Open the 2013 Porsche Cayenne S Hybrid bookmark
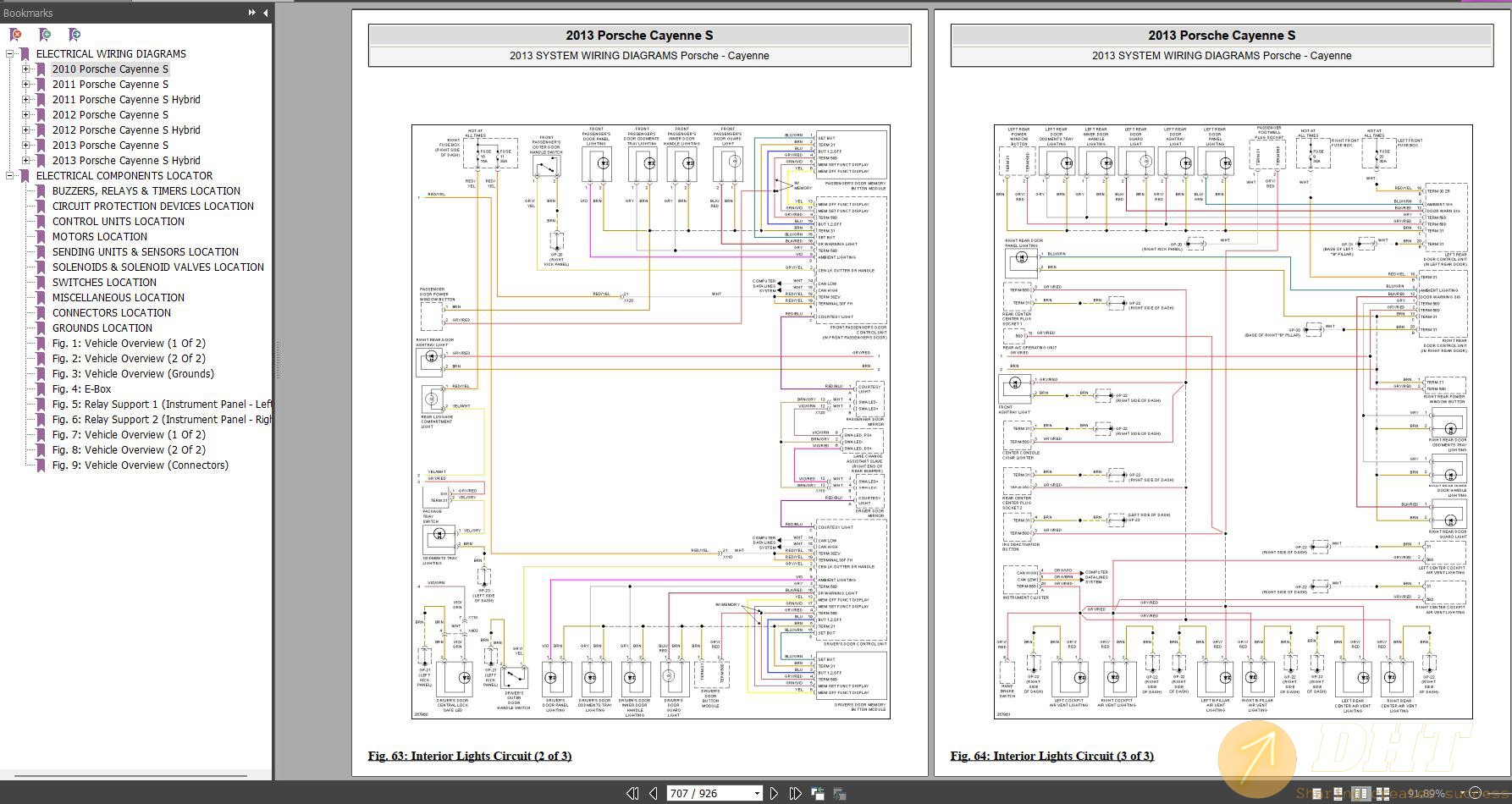The height and width of the screenshot is (804, 1512). tap(126, 161)
